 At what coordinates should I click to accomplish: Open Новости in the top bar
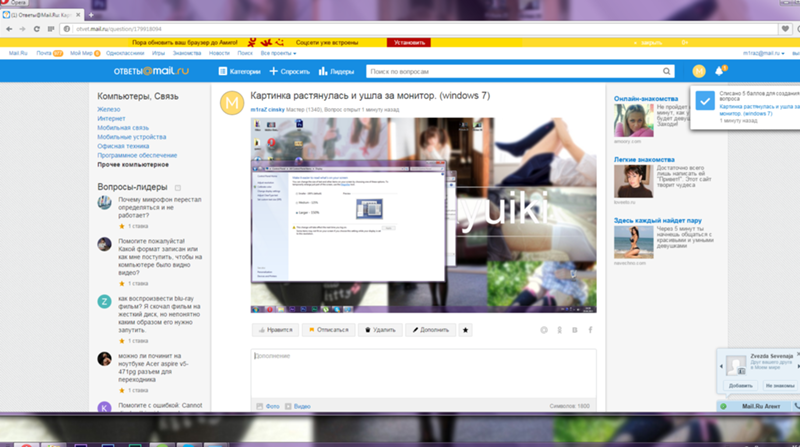pos(219,53)
